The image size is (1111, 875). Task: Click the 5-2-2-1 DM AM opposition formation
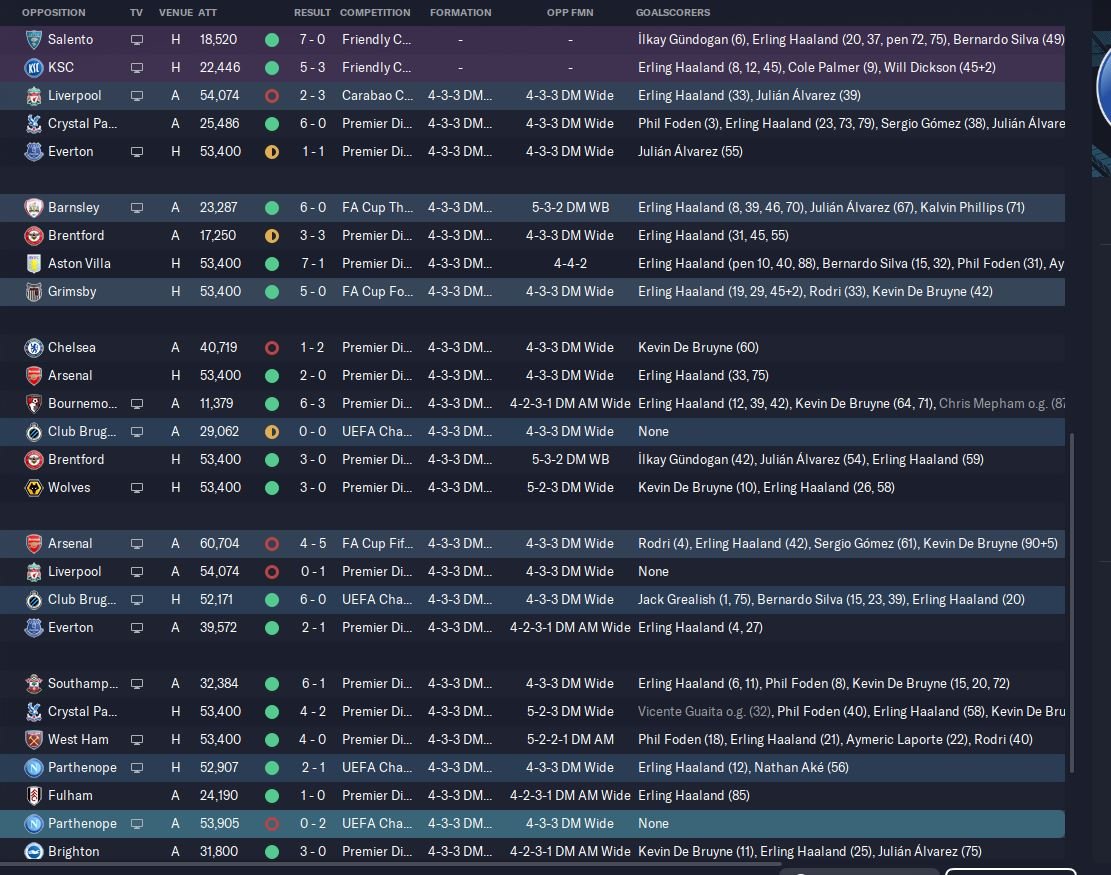(x=570, y=740)
